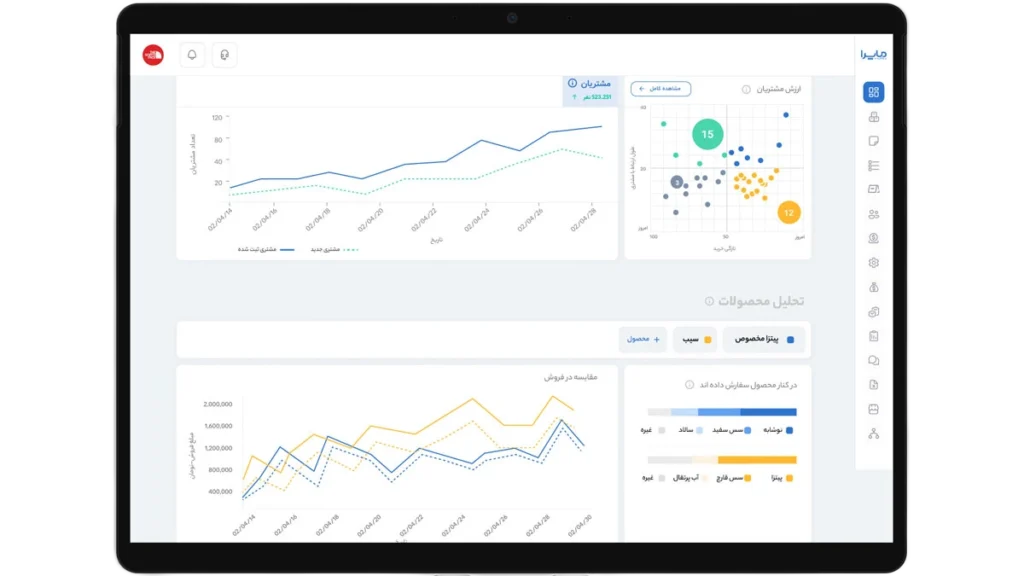Image resolution: width=1024 pixels, height=576 pixels.
Task: Open the sticky note icon in sidebar
Action: coord(873,141)
